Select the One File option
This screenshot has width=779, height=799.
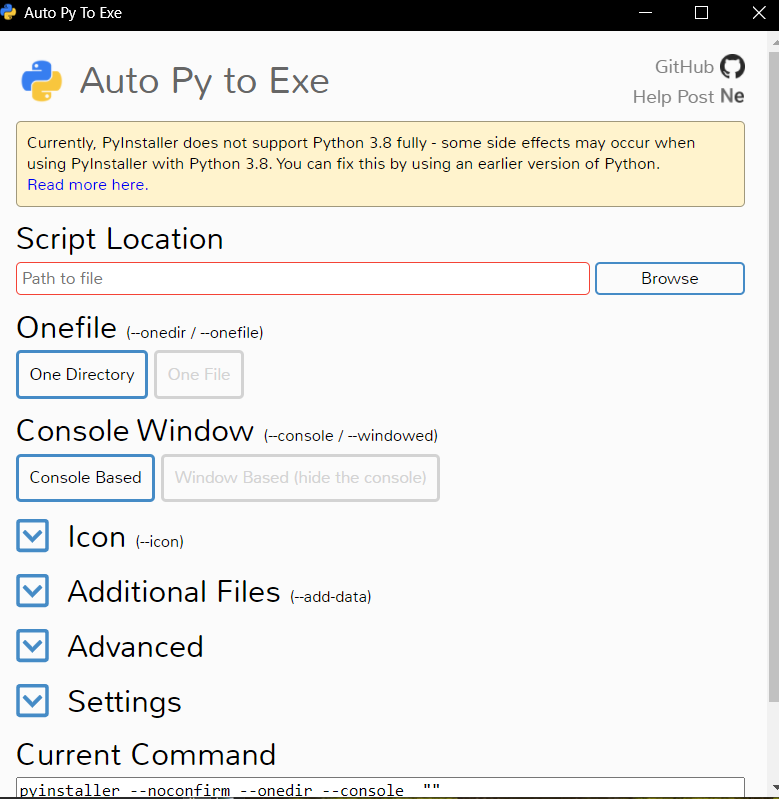pos(199,375)
